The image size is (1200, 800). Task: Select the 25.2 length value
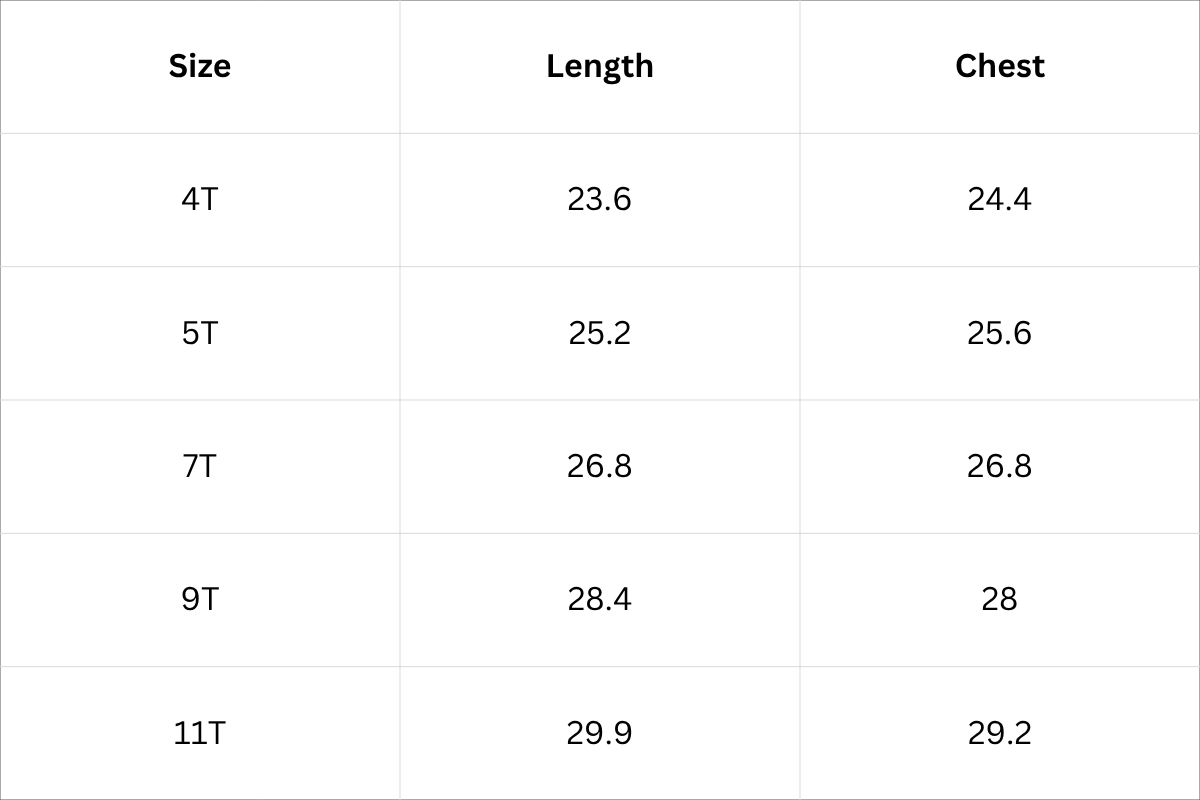pos(600,332)
